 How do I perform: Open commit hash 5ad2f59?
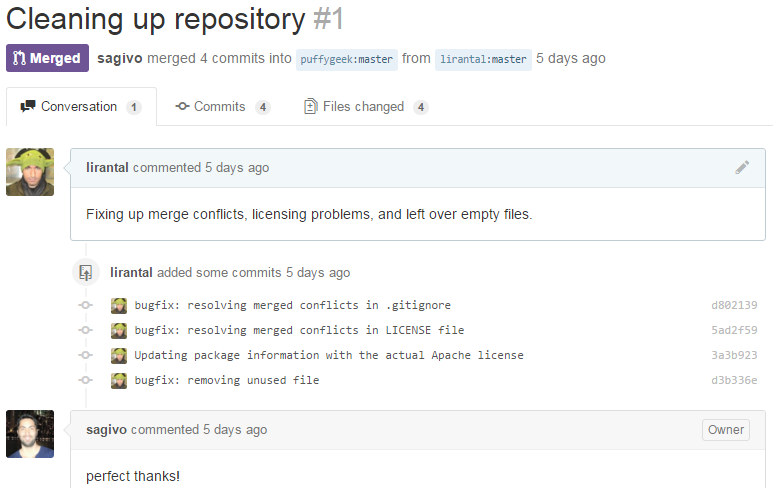click(x=733, y=330)
